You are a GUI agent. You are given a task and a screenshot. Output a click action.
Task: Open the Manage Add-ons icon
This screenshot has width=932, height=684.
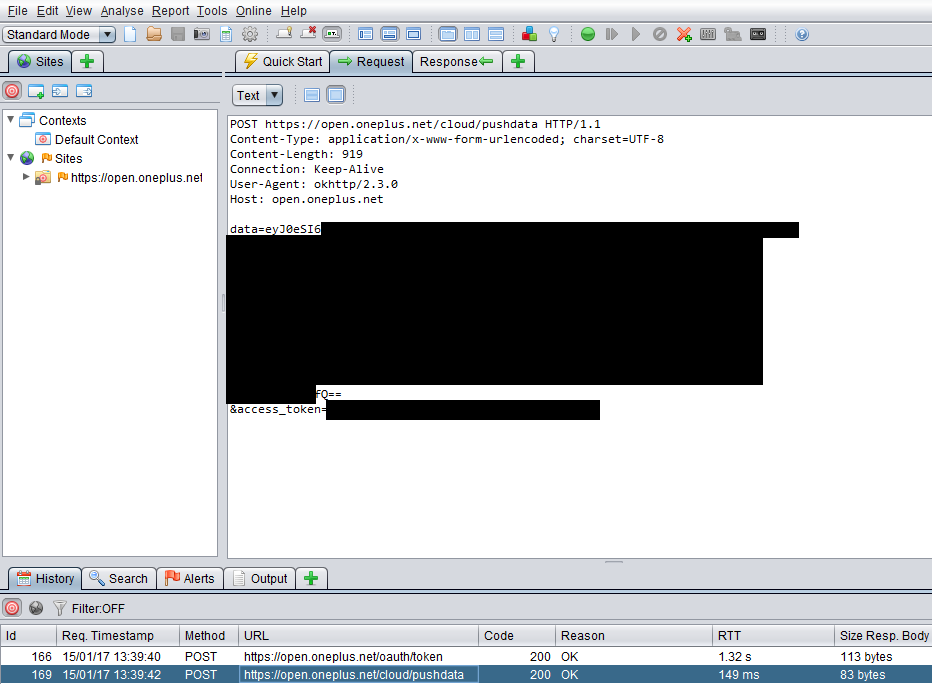[529, 33]
